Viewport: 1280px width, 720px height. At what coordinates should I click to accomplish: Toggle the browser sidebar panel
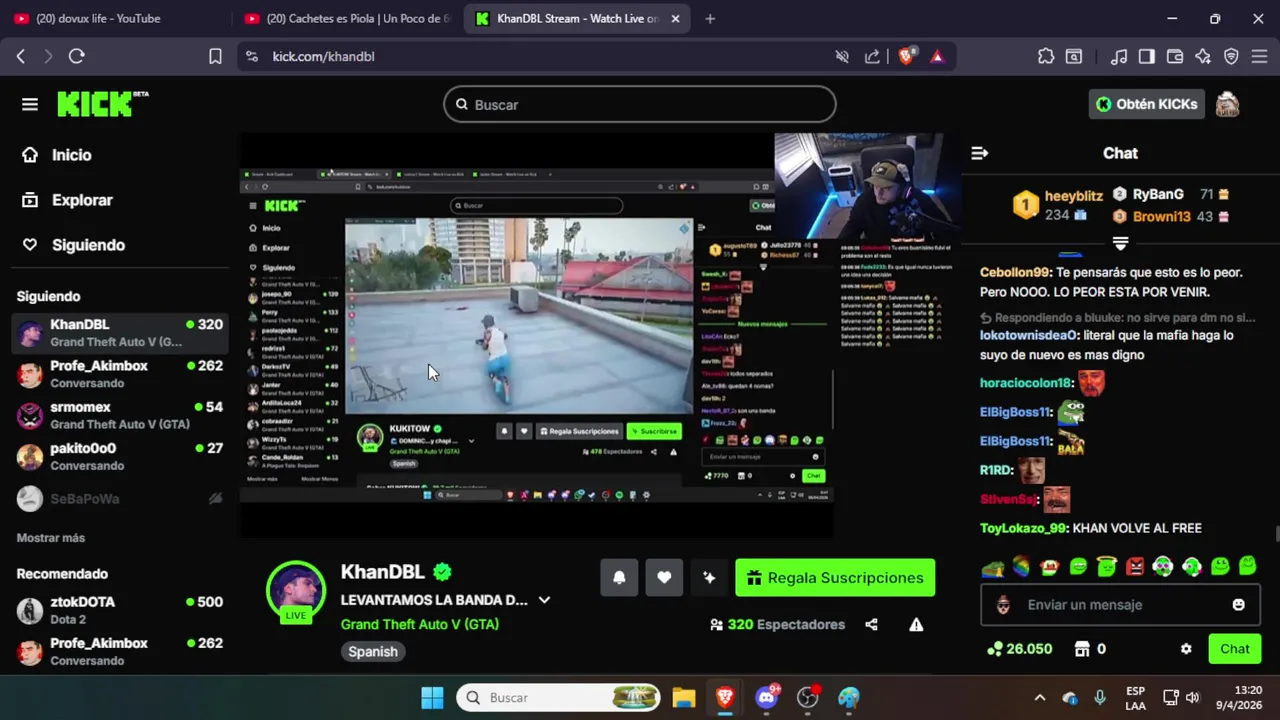click(1147, 57)
